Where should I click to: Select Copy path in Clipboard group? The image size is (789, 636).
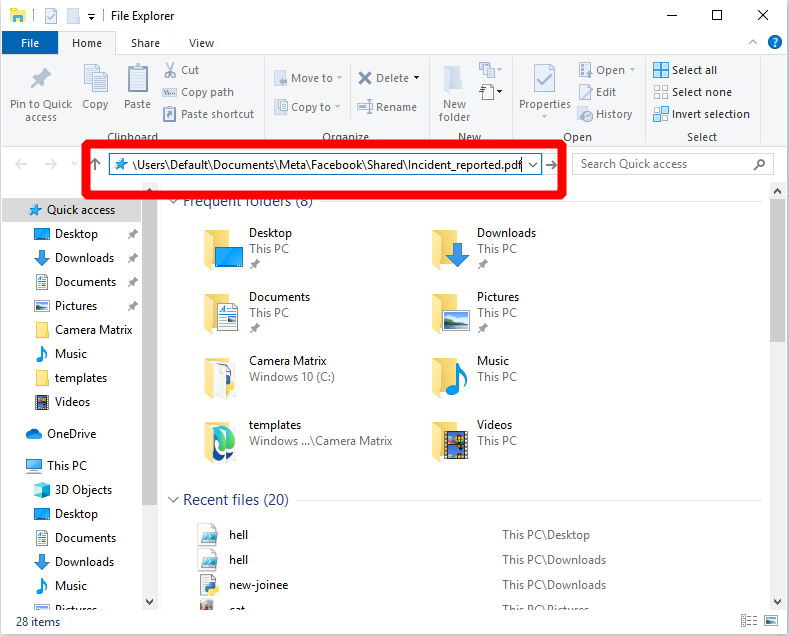(x=198, y=92)
